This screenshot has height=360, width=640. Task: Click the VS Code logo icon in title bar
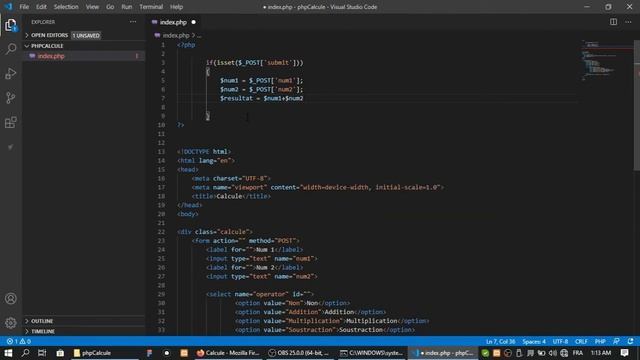tap(8, 7)
